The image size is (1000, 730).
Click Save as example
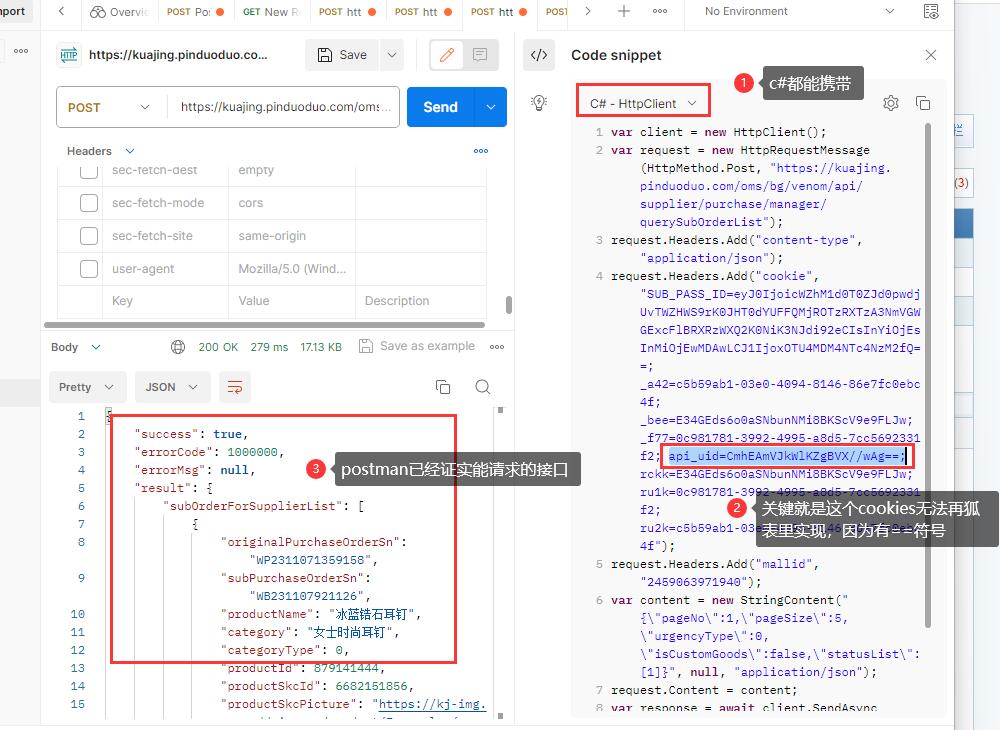[417, 346]
